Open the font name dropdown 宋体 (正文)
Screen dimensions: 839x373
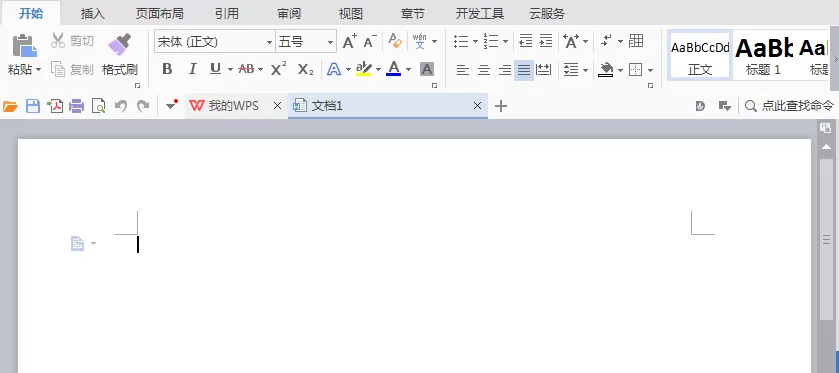[270, 42]
